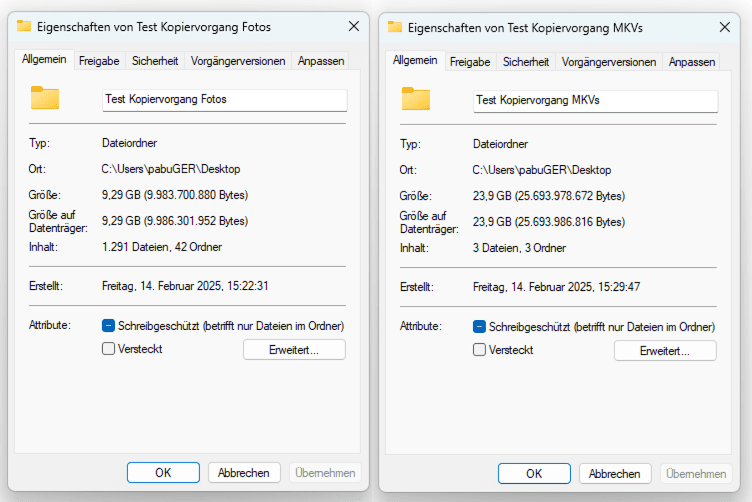Click Abbrechen in the MKVs properties dialog

click(x=615, y=473)
